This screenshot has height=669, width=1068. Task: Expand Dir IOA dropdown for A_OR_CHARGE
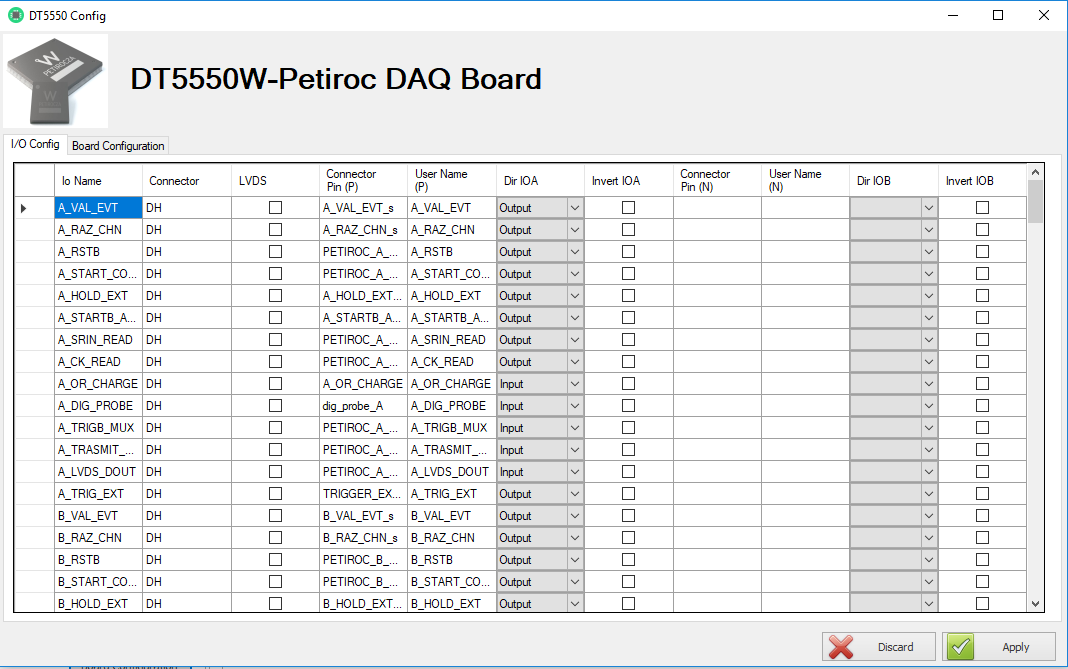[575, 384]
